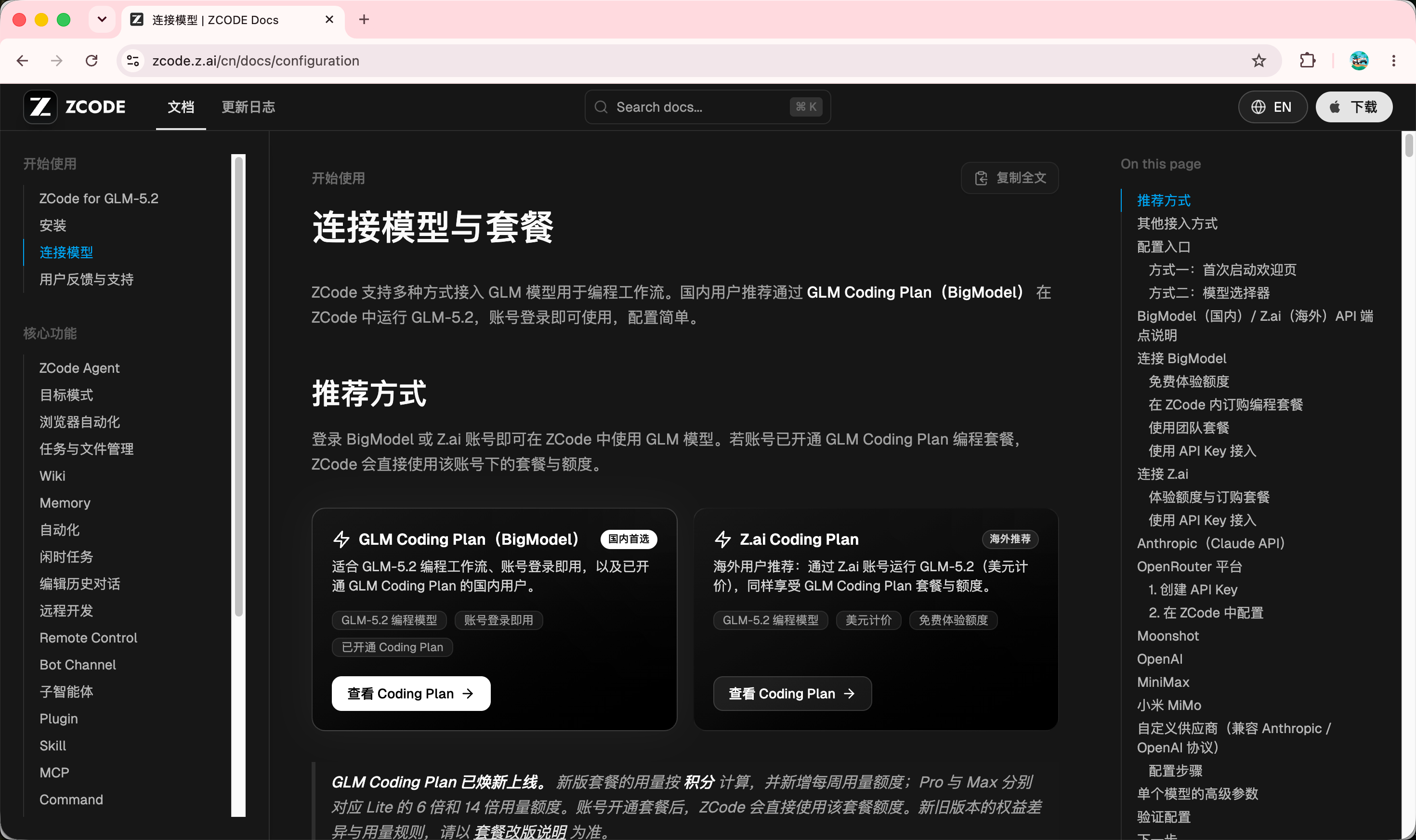Open the ZCode Agent sidebar page
This screenshot has width=1416, height=840.
coord(80,368)
